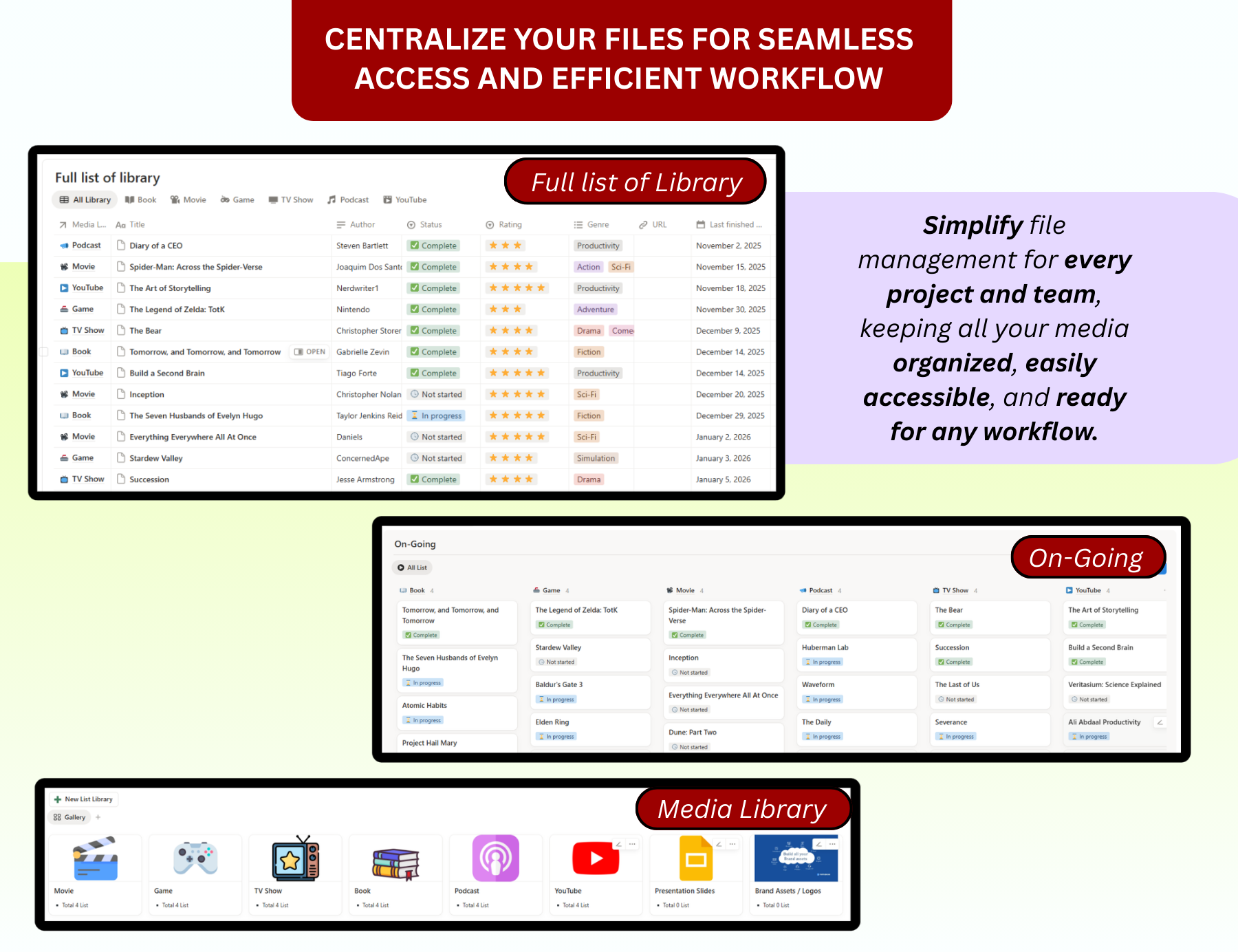1238x952 pixels.
Task: Click the plus icon beside Gallery view
Action: coord(98,817)
